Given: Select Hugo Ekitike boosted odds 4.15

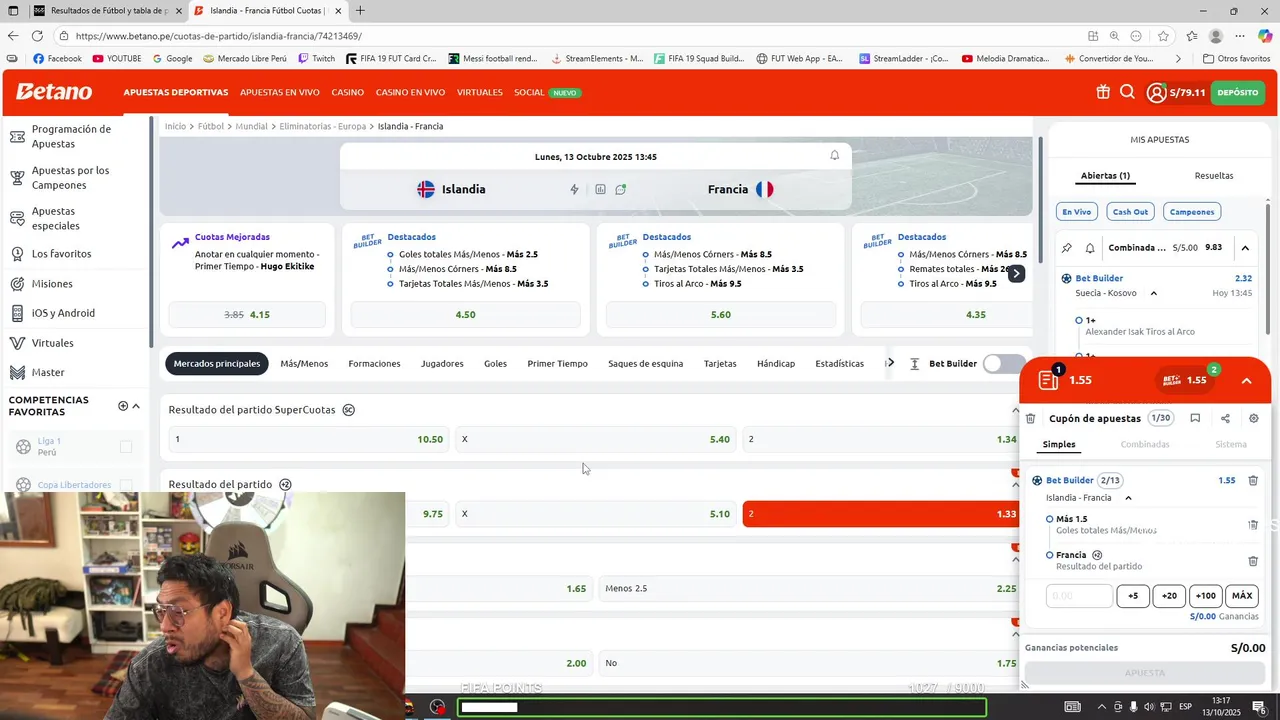Looking at the screenshot, I should [247, 314].
